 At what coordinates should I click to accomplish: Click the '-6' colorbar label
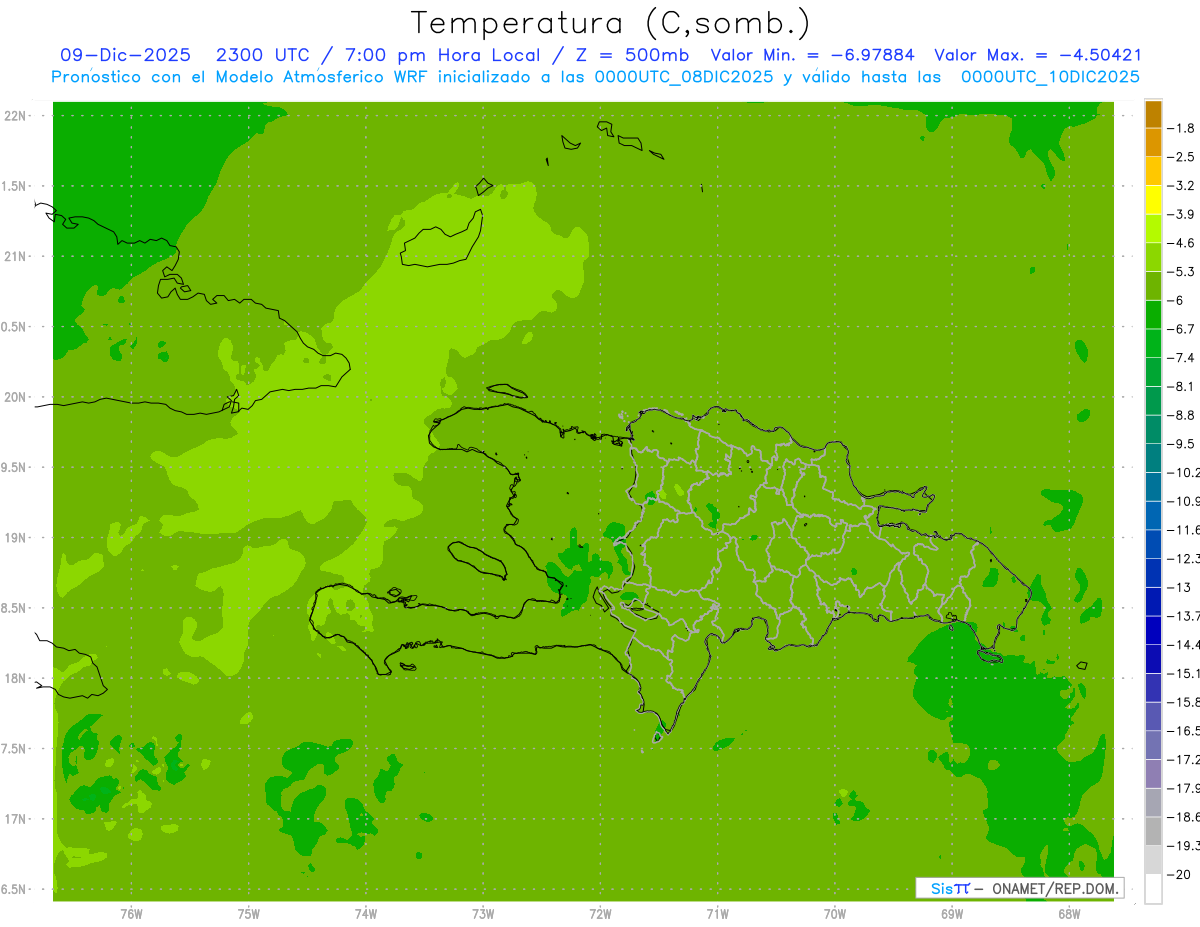[1176, 300]
